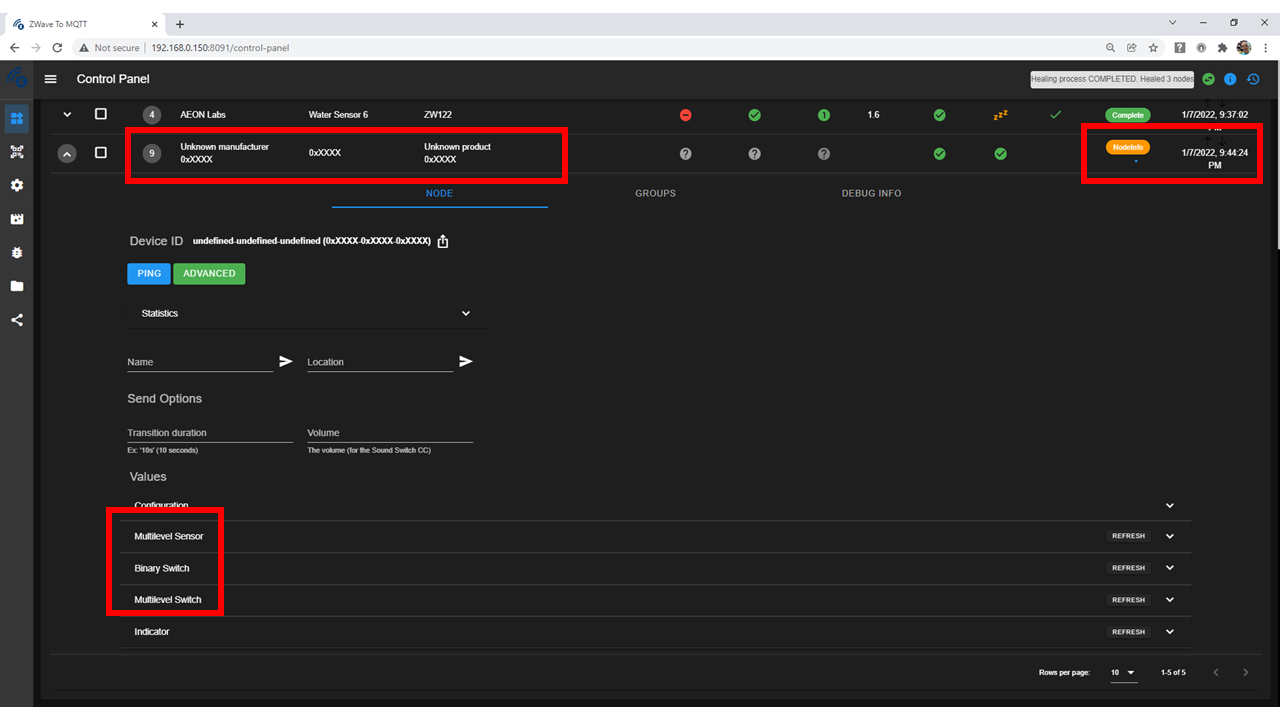
Task: Click the Name input field
Action: pyautogui.click(x=200, y=362)
